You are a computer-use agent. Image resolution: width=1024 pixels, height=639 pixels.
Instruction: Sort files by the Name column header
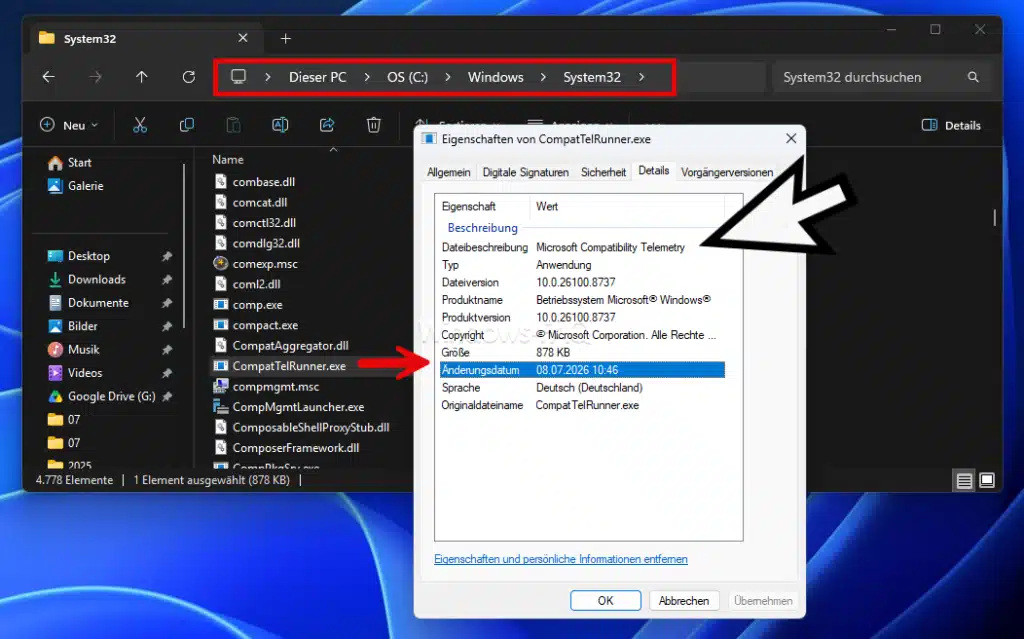coord(228,159)
